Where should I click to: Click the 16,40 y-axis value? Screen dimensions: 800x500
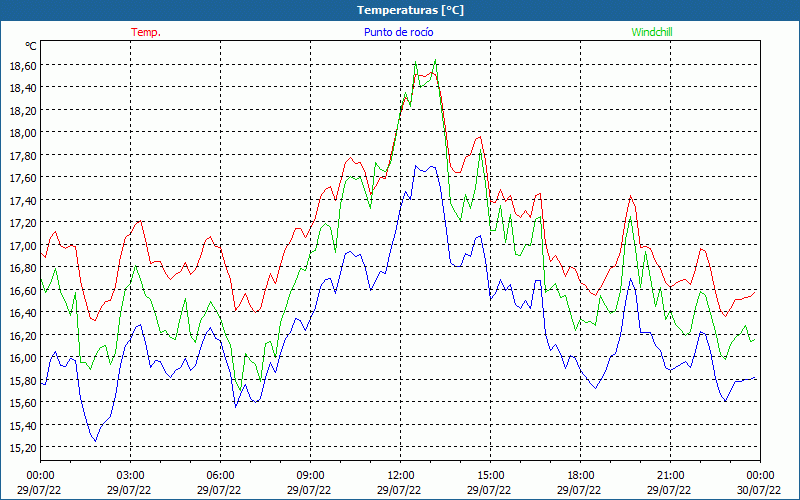pos(23,312)
